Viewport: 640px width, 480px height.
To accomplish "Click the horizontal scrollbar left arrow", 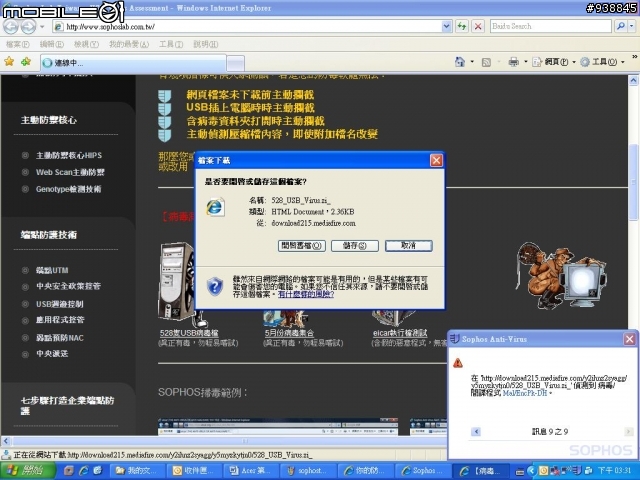I will pos(5,441).
